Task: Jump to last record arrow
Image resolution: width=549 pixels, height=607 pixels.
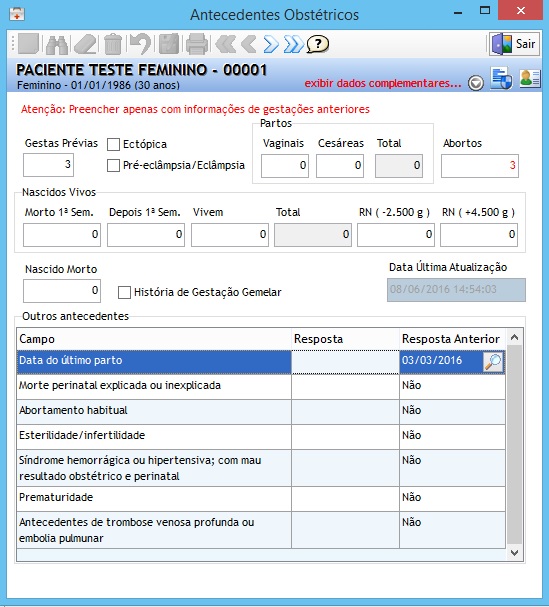Action: point(293,44)
